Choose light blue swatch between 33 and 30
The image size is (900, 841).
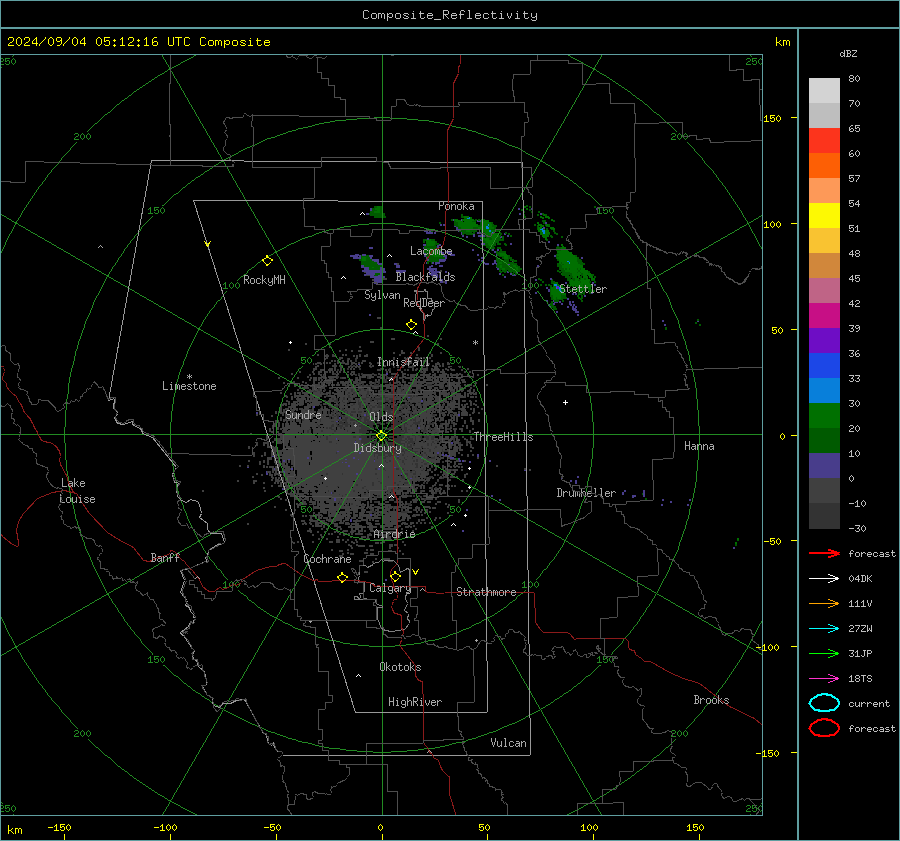pyautogui.click(x=824, y=391)
